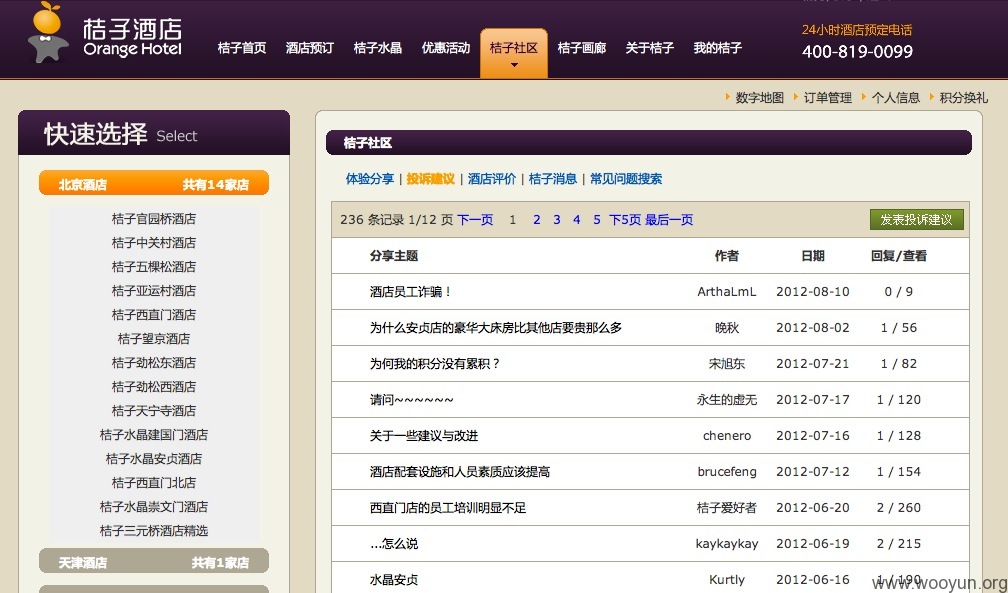The height and width of the screenshot is (593, 1008).
Task: Go to 关于桔子 page
Action: pos(649,48)
